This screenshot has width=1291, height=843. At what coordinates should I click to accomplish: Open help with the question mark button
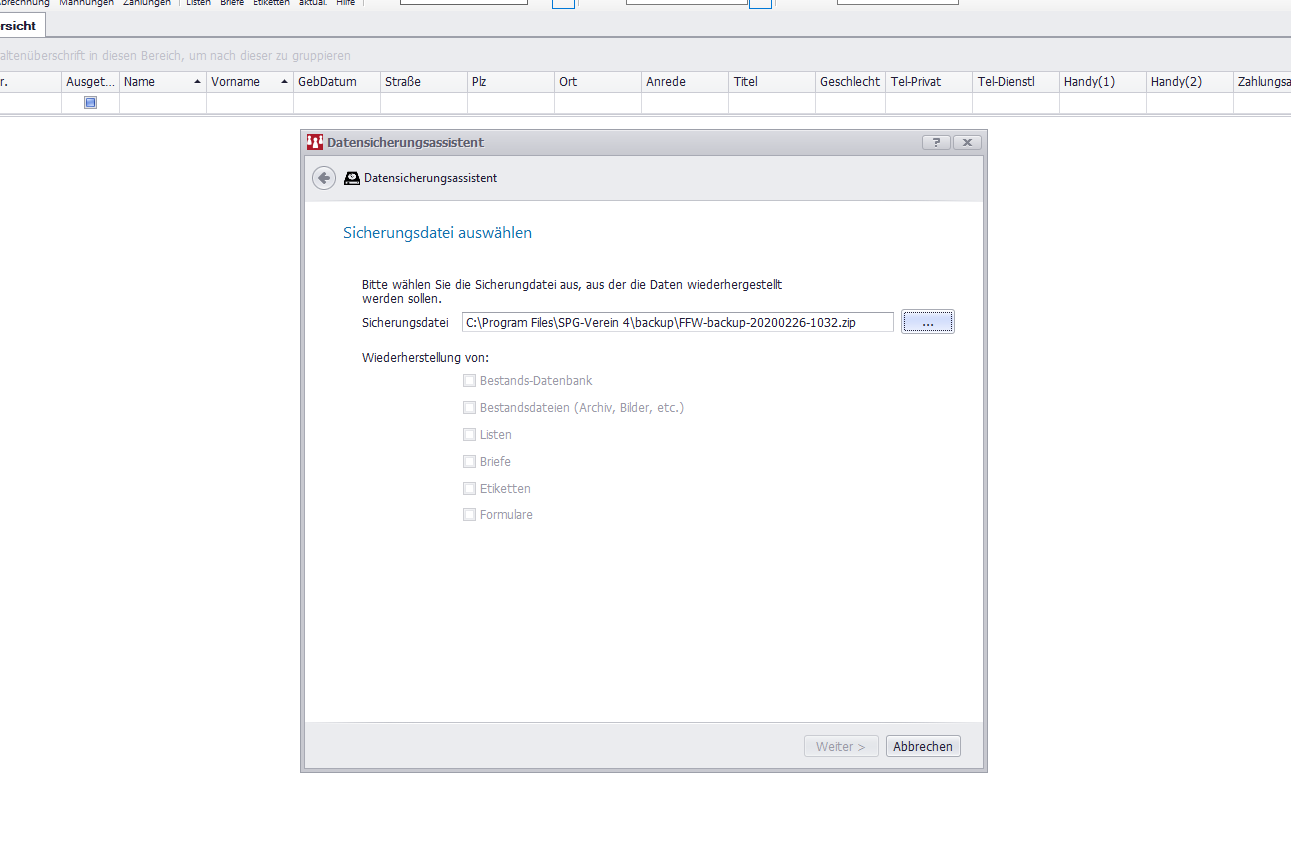click(936, 142)
